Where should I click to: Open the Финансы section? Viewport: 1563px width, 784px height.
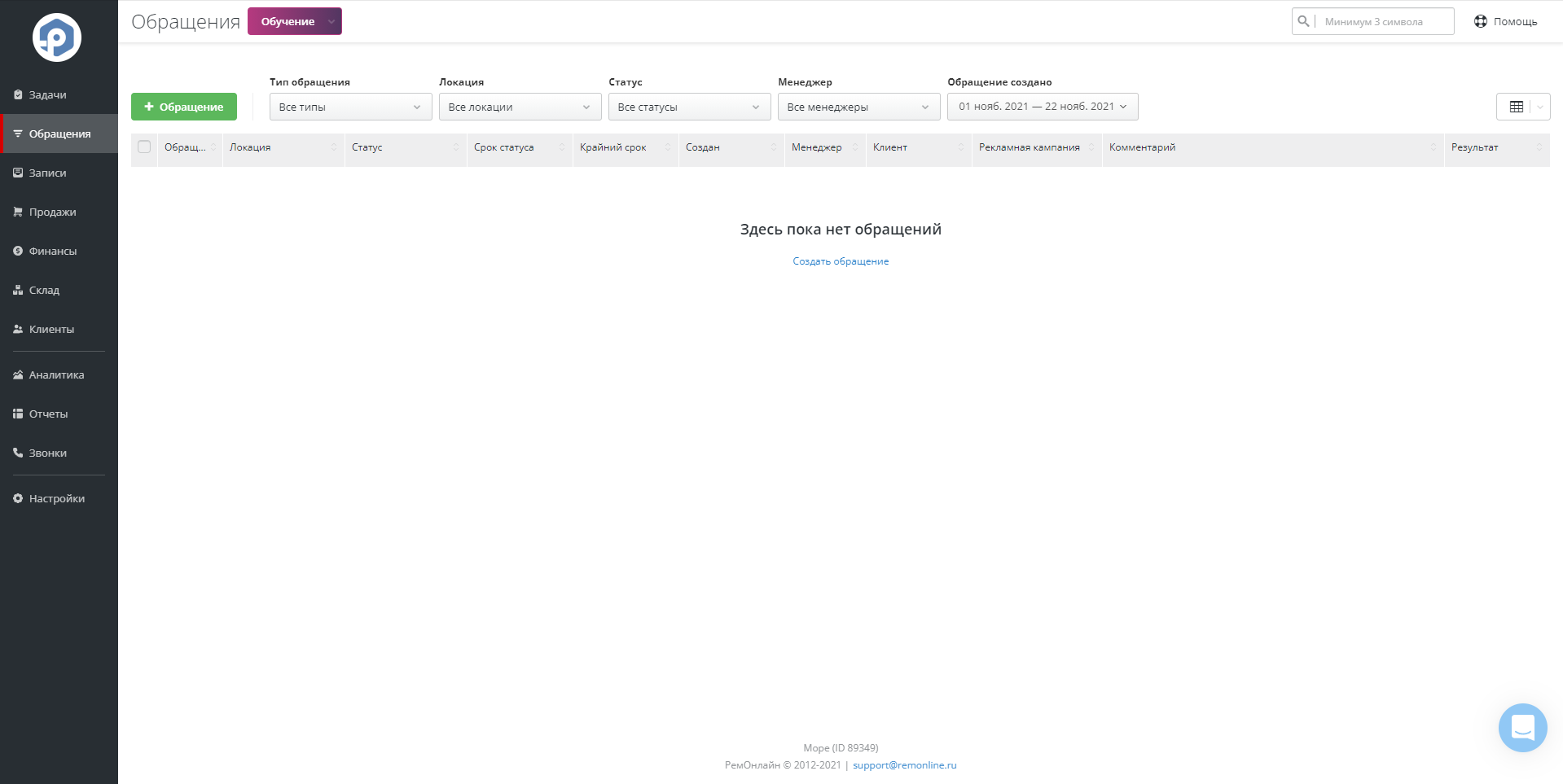pos(59,251)
